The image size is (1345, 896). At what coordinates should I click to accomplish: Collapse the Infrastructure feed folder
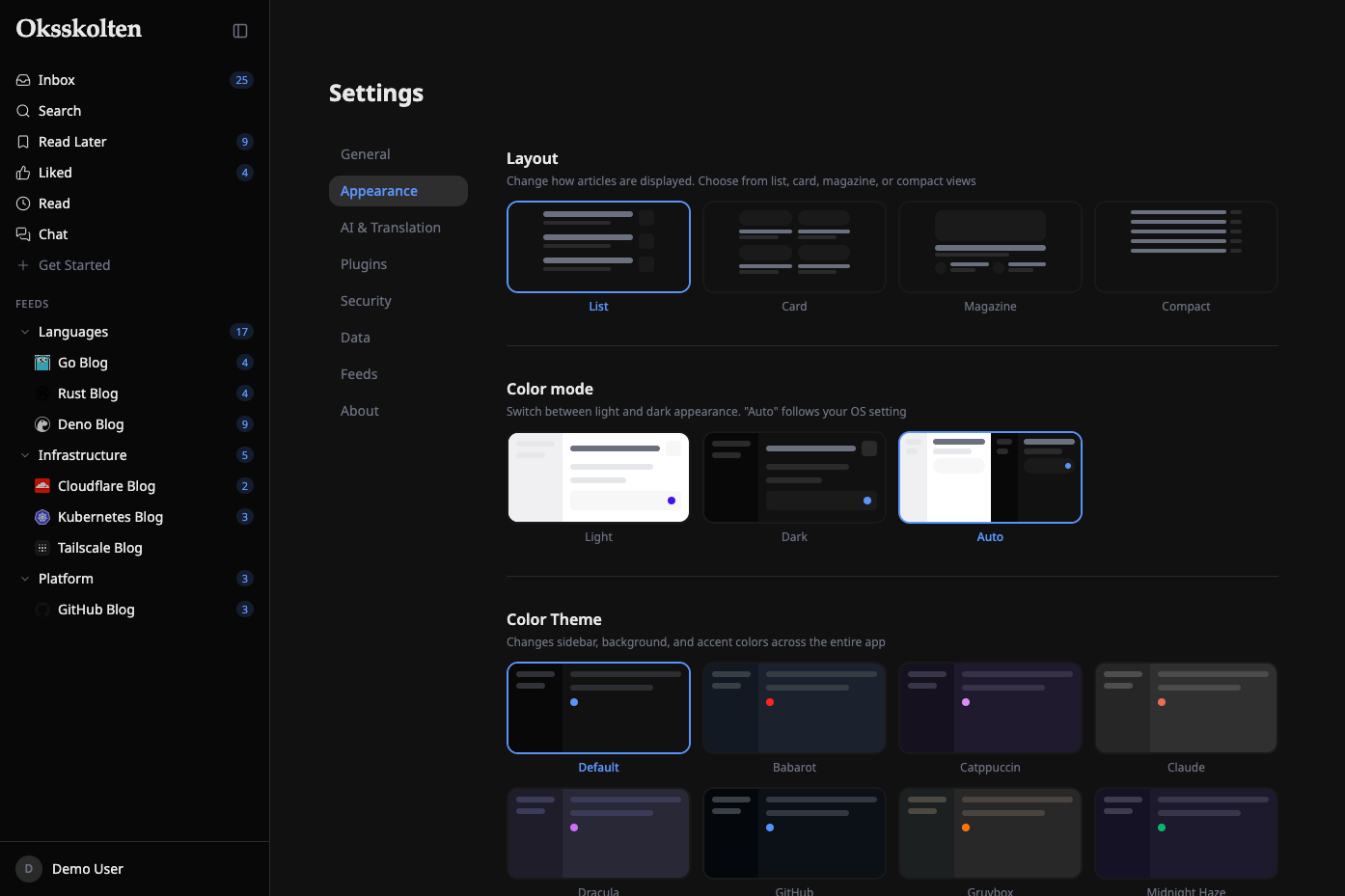click(x=25, y=455)
